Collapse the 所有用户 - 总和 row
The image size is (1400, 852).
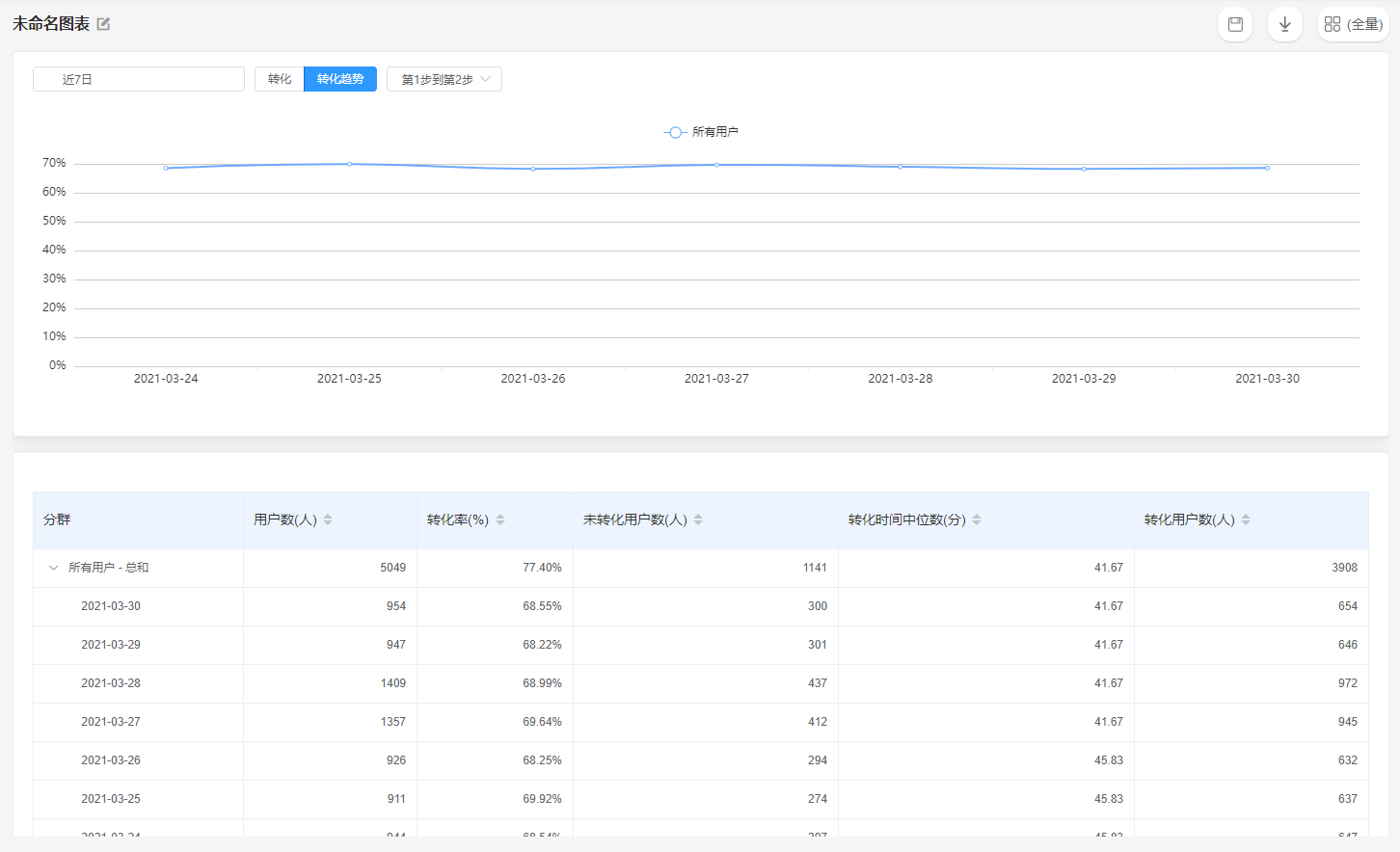point(53,568)
